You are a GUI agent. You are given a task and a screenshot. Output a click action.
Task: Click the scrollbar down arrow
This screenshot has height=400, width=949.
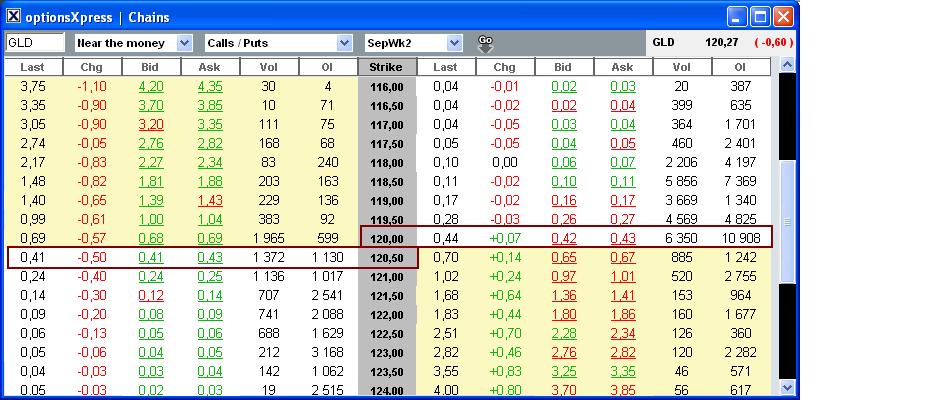[x=787, y=388]
